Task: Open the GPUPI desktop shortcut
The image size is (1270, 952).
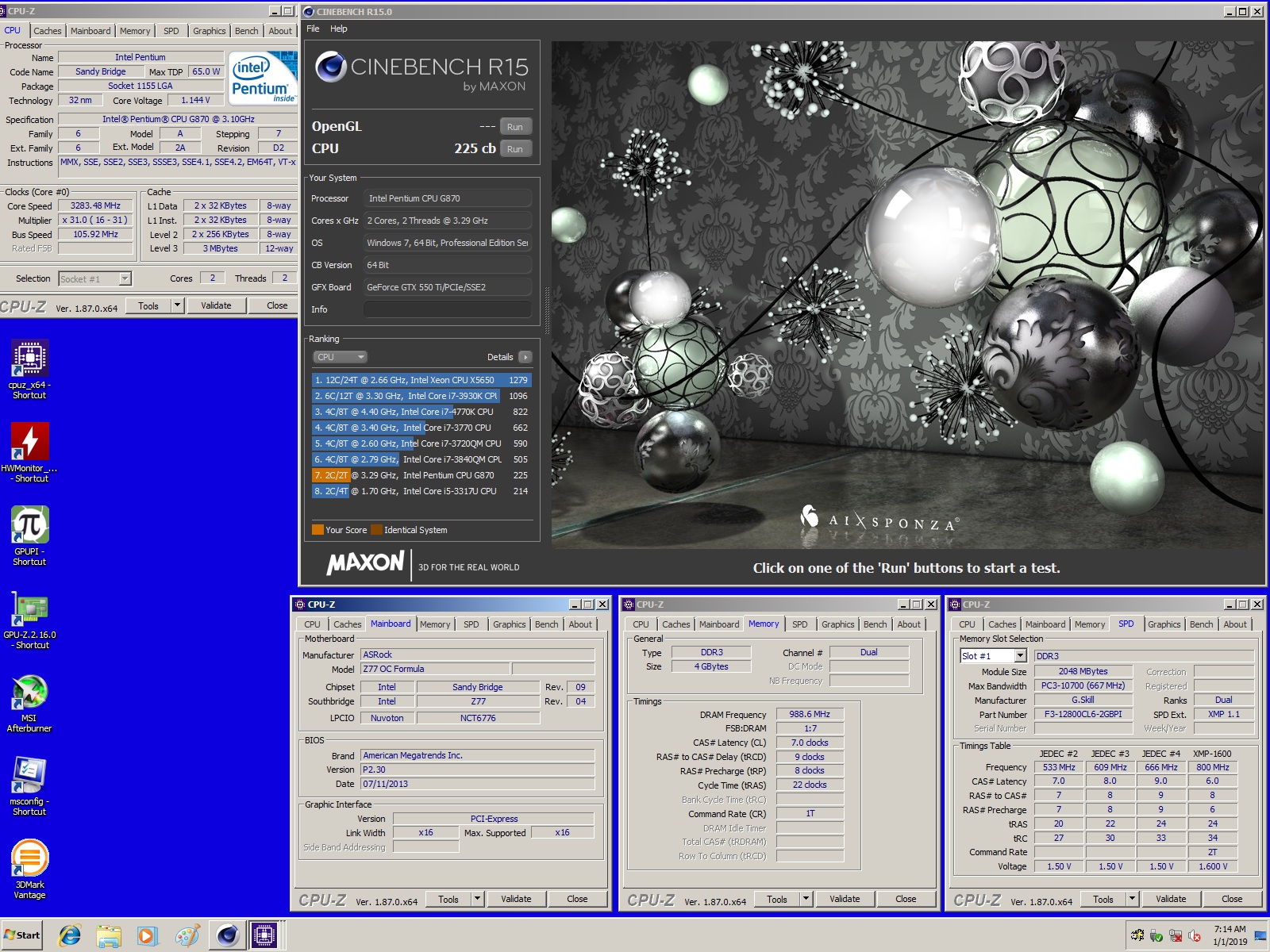Action: click(29, 535)
